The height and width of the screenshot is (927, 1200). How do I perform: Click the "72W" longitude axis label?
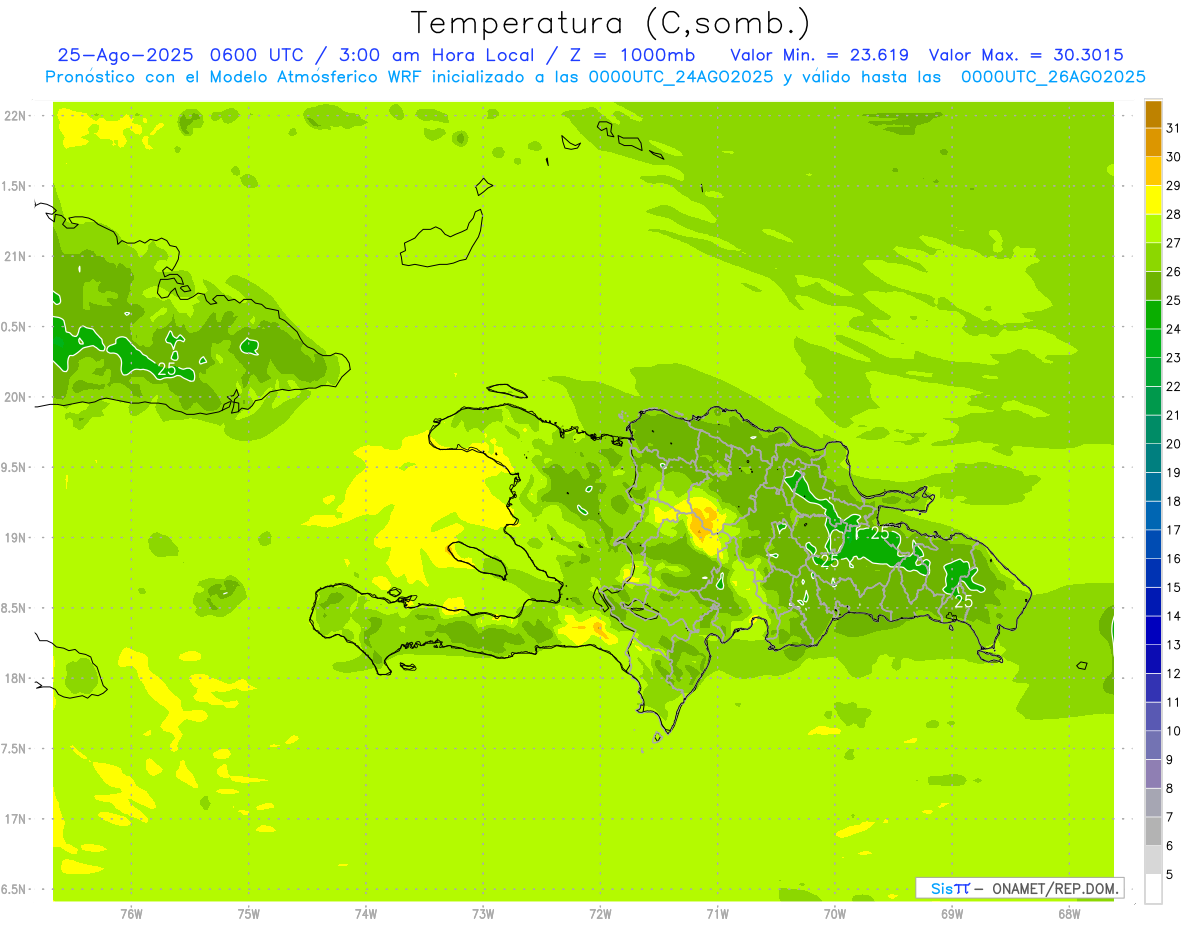coord(600,913)
